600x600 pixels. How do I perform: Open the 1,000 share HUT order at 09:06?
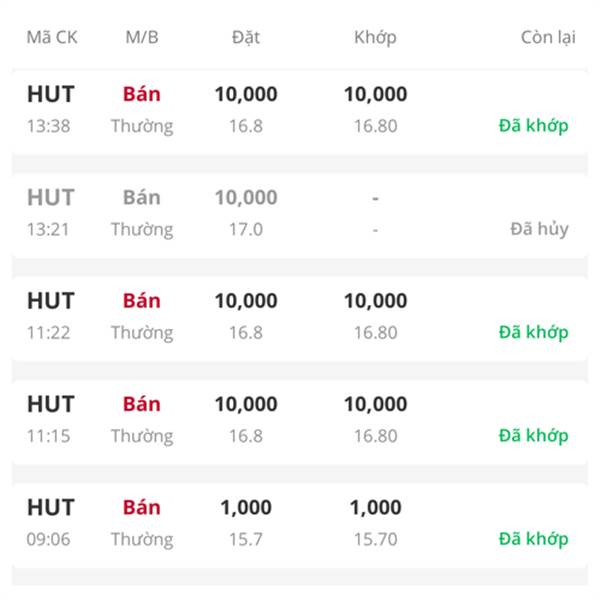coord(300,525)
